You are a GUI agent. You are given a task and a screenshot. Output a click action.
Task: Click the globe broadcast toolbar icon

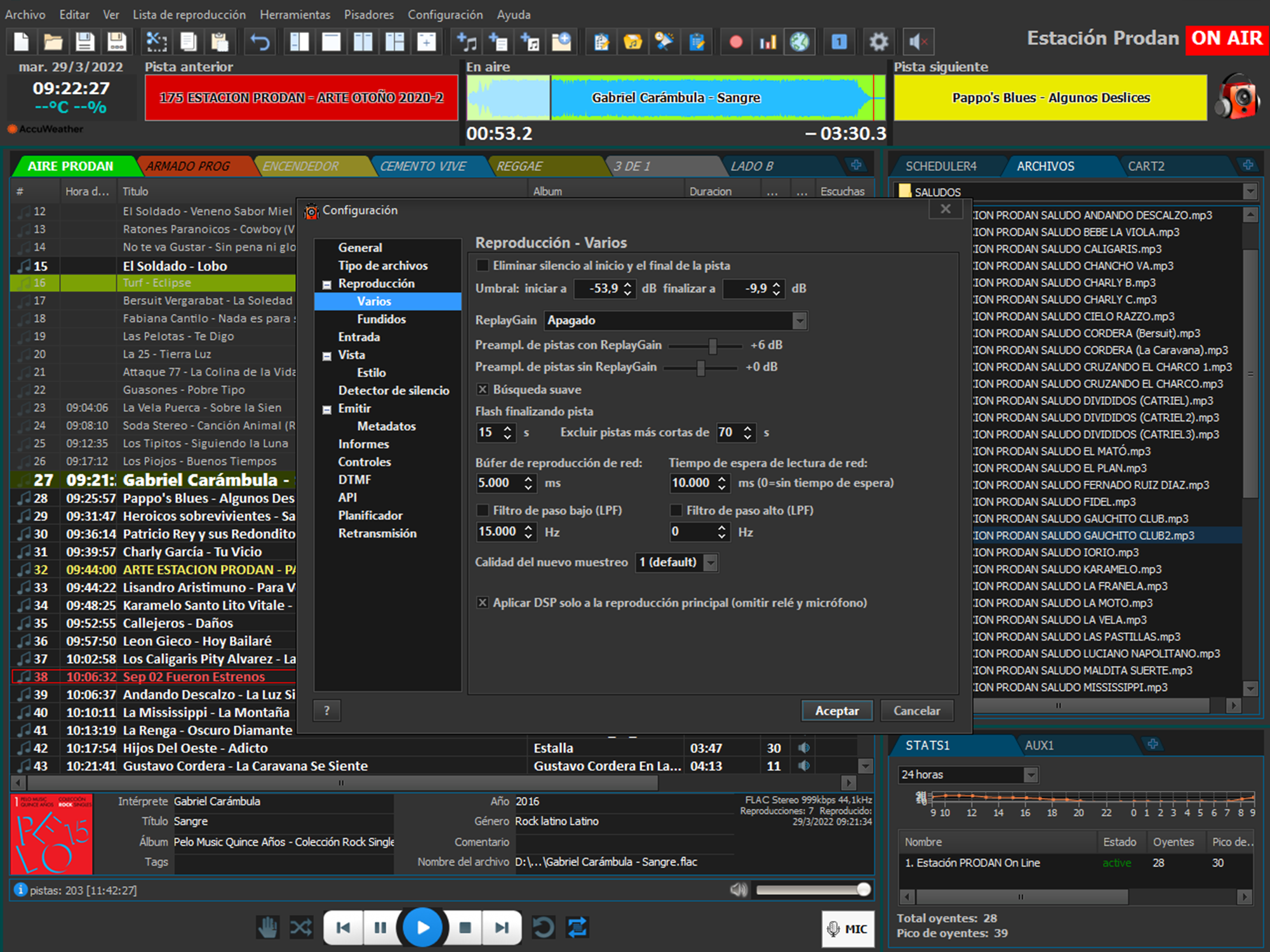pos(799,42)
